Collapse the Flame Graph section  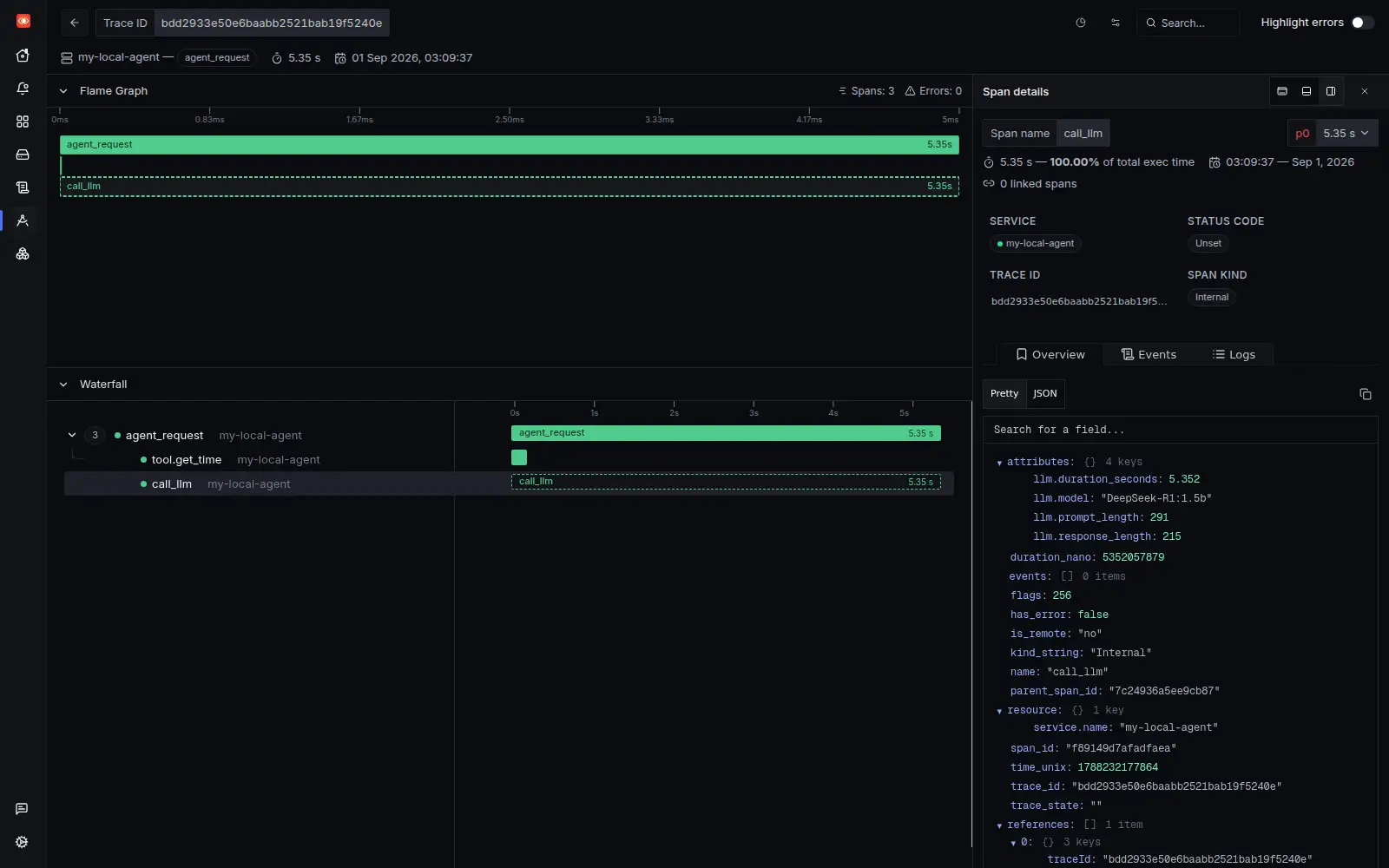[x=63, y=91]
